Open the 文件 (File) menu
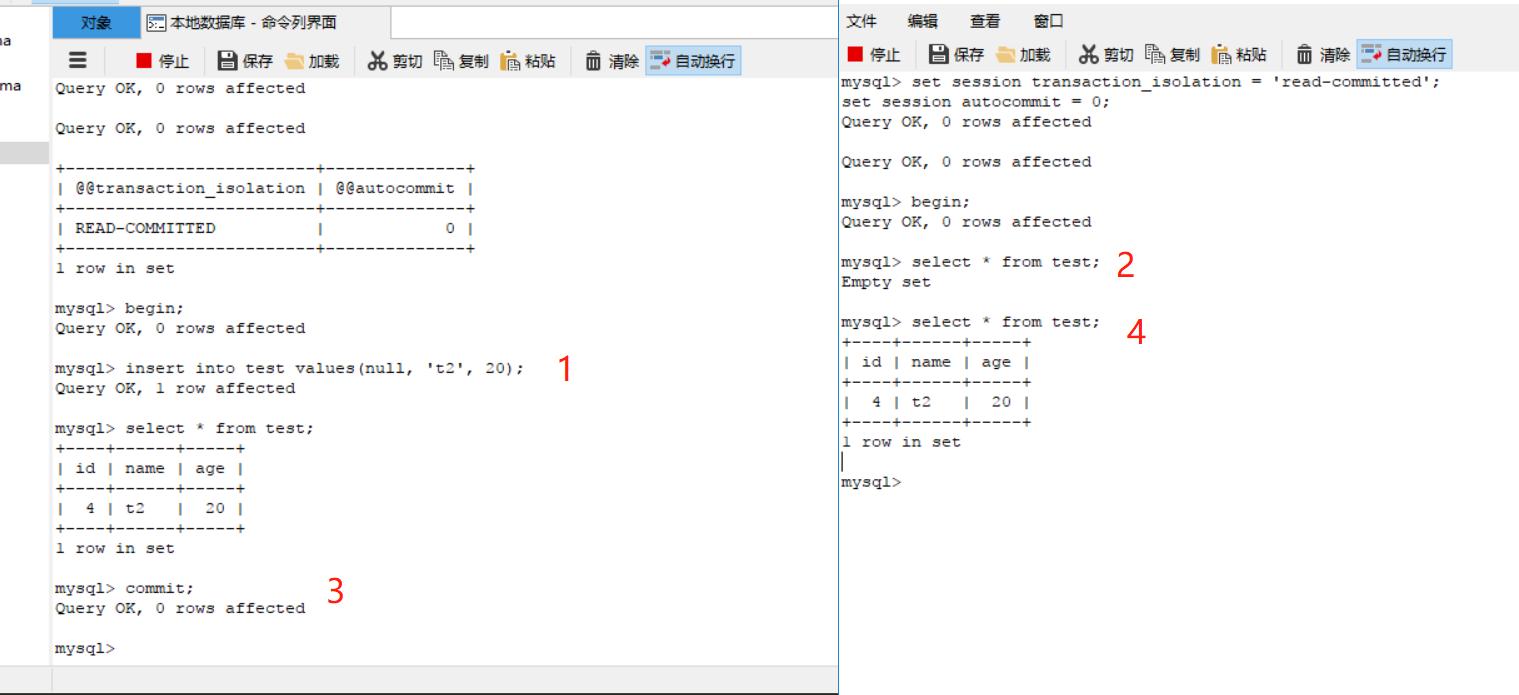1519x695 pixels. [x=861, y=21]
